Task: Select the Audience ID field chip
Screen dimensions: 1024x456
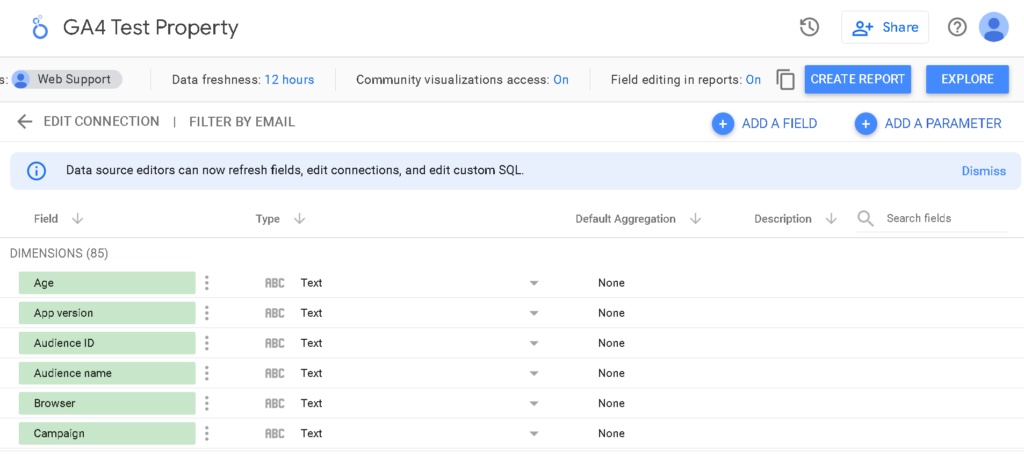Action: point(107,343)
